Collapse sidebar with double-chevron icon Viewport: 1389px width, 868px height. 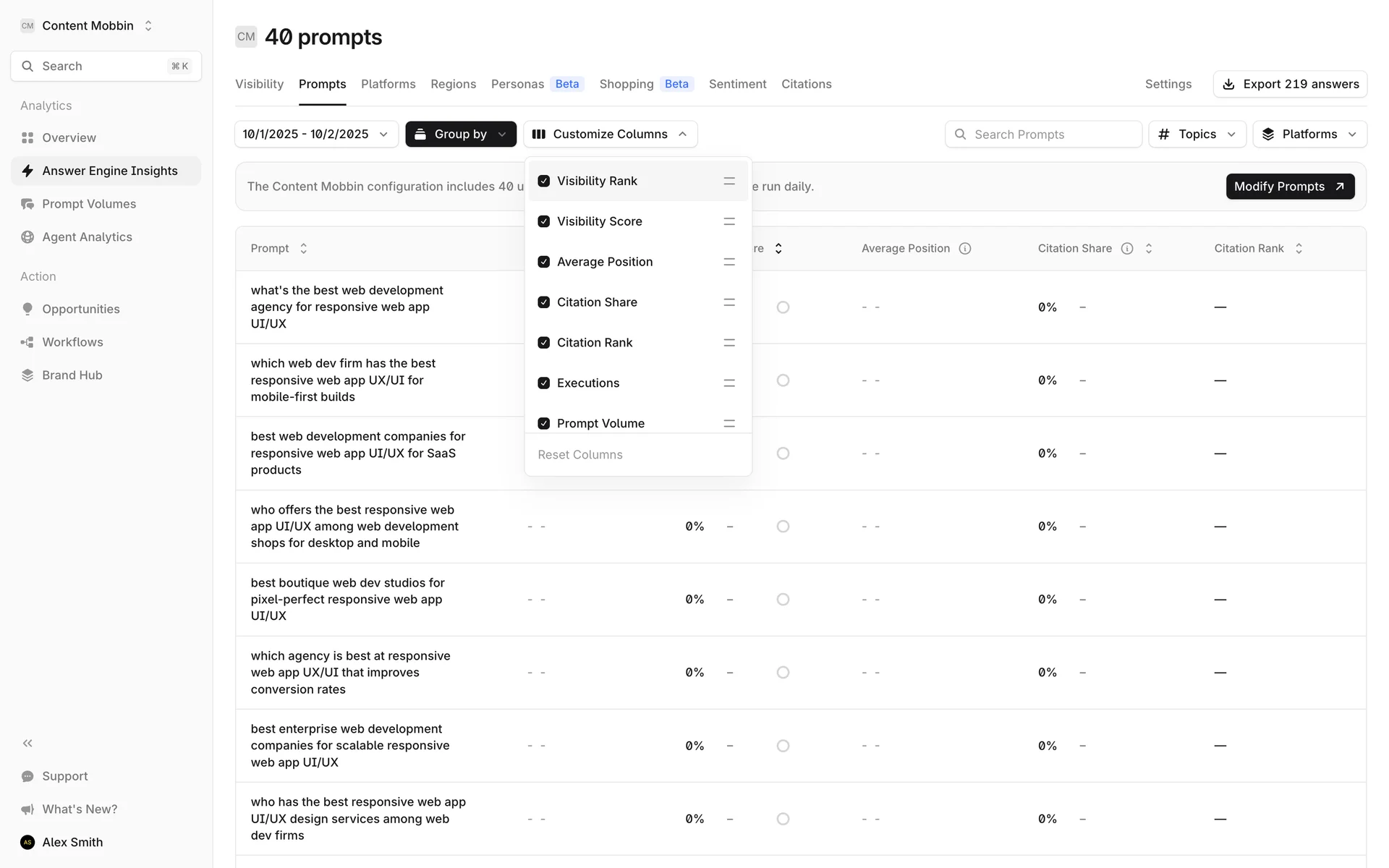tap(27, 743)
